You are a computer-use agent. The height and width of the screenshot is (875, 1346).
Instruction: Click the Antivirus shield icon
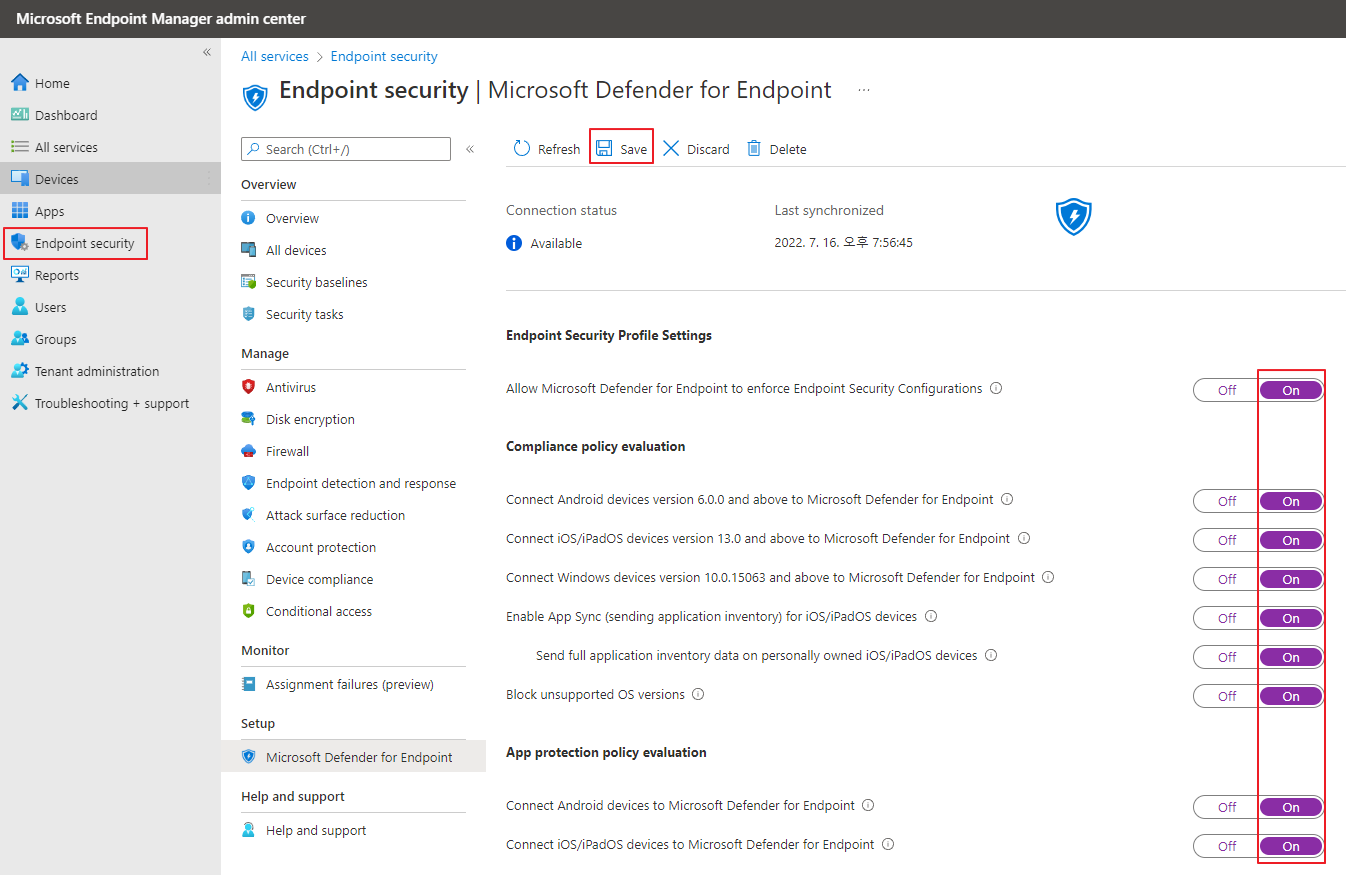coord(249,387)
